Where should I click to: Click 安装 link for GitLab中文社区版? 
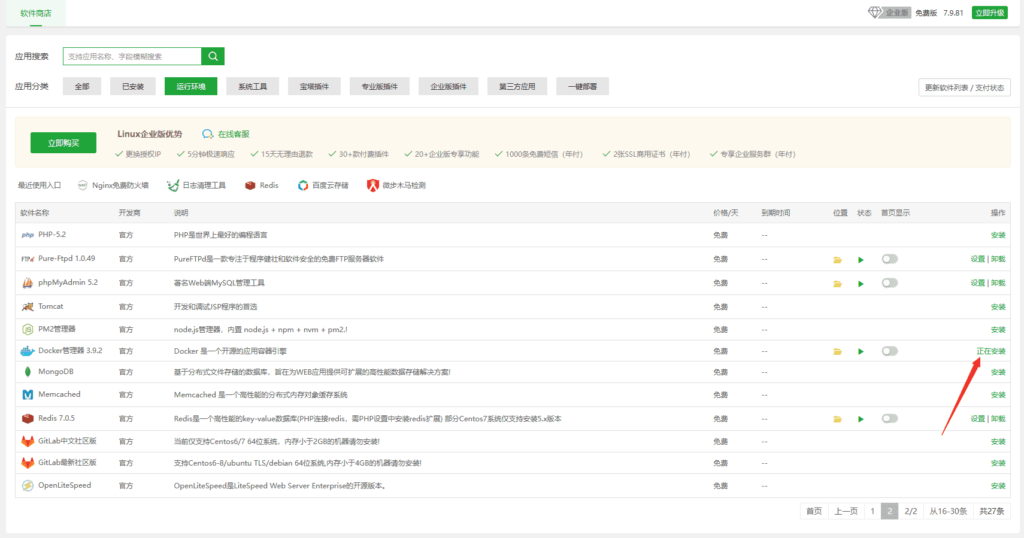tap(998, 442)
